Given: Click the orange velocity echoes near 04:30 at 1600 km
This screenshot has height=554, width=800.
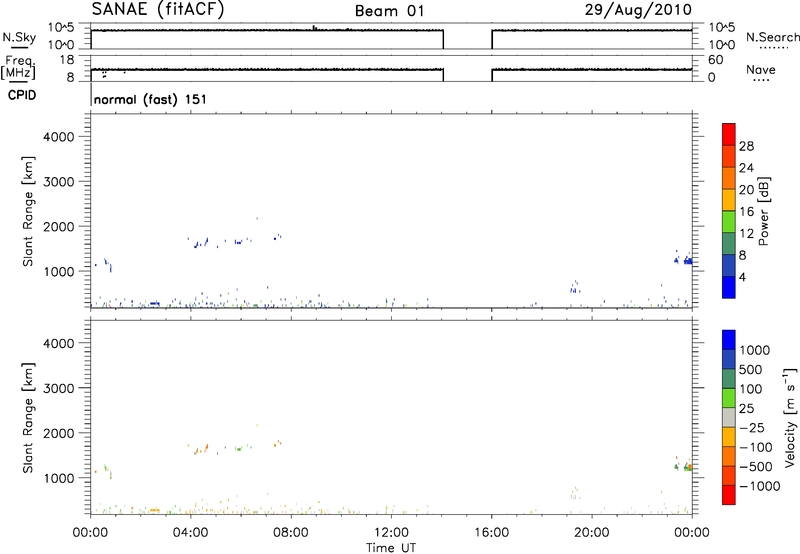Looking at the screenshot, I should click(202, 450).
